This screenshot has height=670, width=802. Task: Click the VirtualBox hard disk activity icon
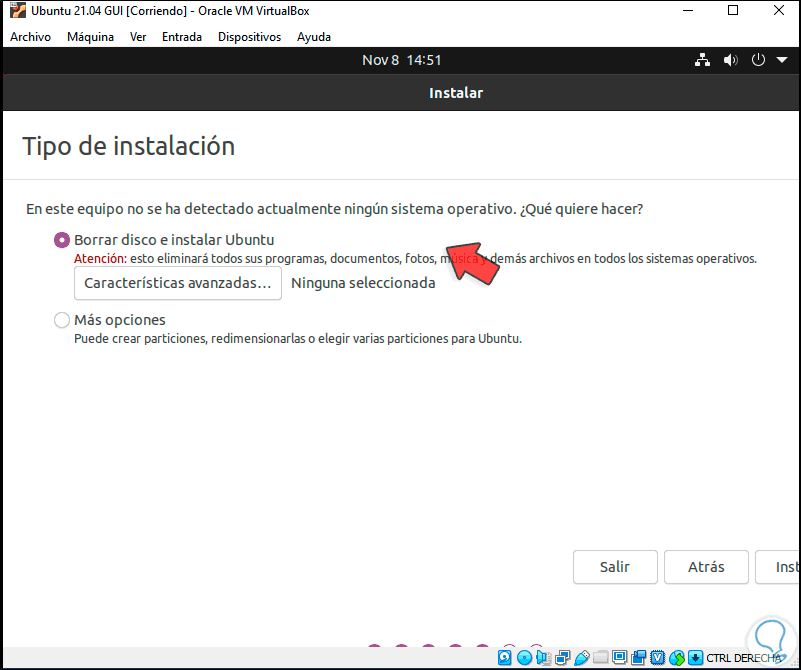(x=504, y=658)
